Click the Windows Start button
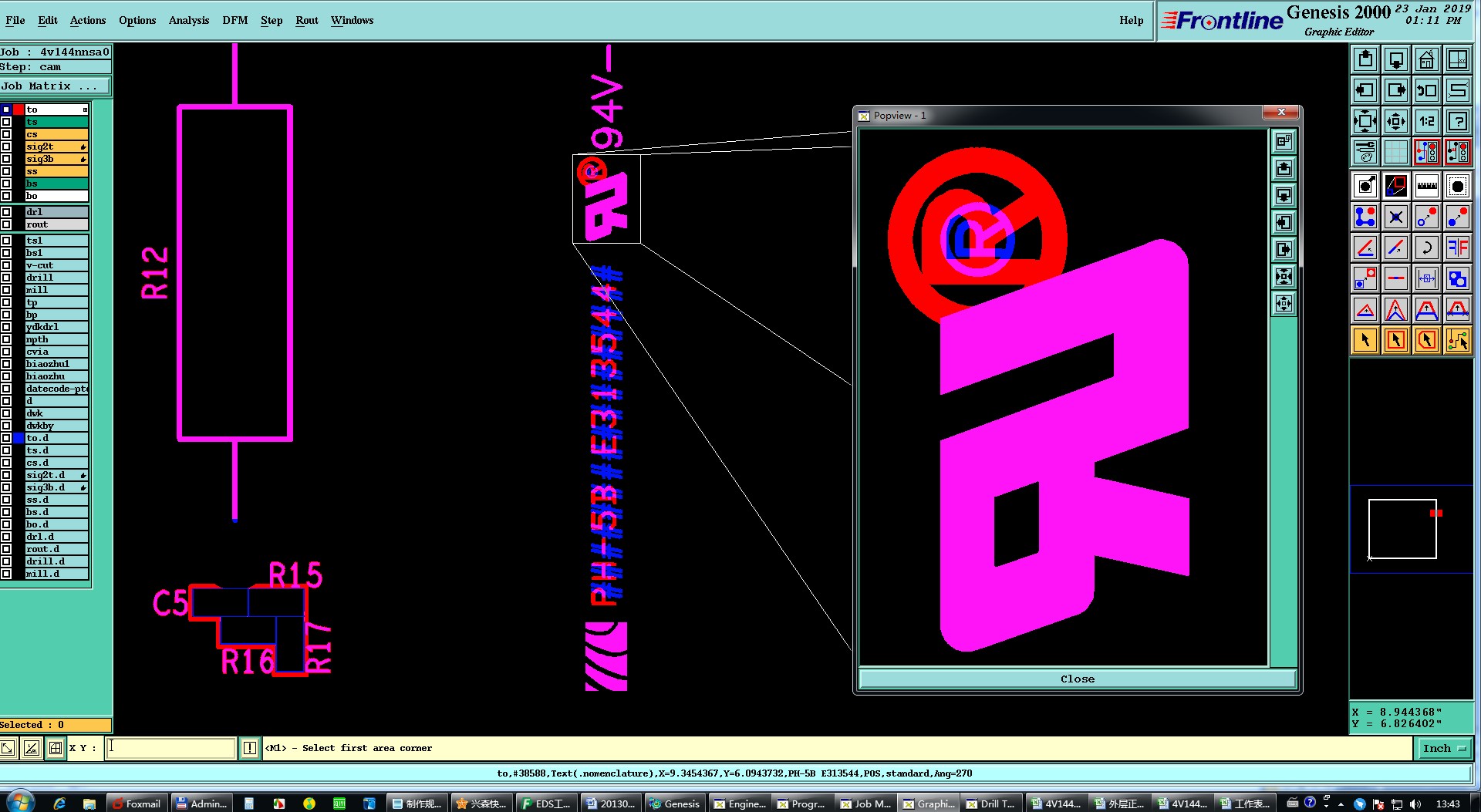Screen dimensions: 1481x812 coord(19,802)
